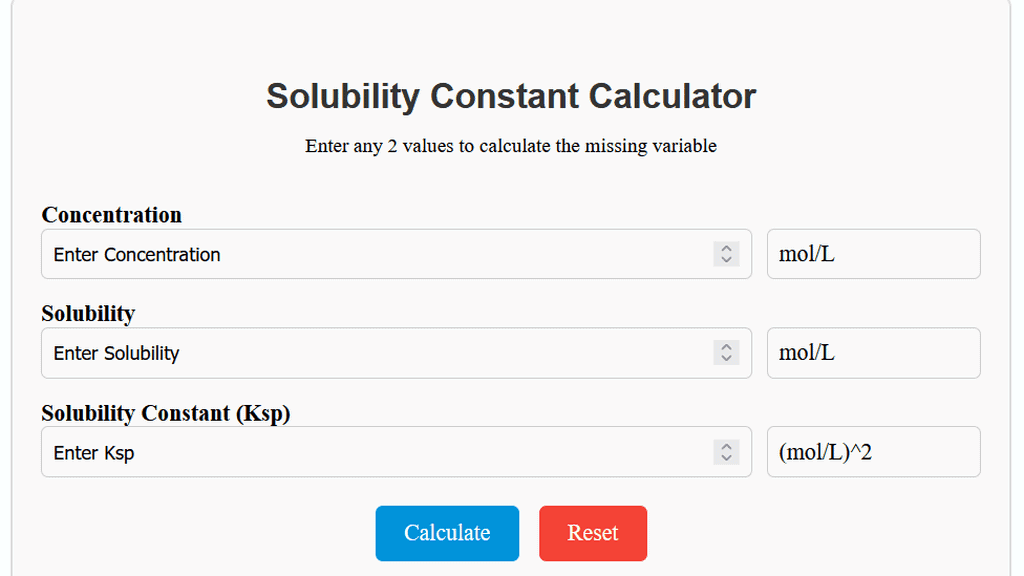
Task: Click the Solubility Constant Calculator title
Action: pyautogui.click(x=511, y=96)
